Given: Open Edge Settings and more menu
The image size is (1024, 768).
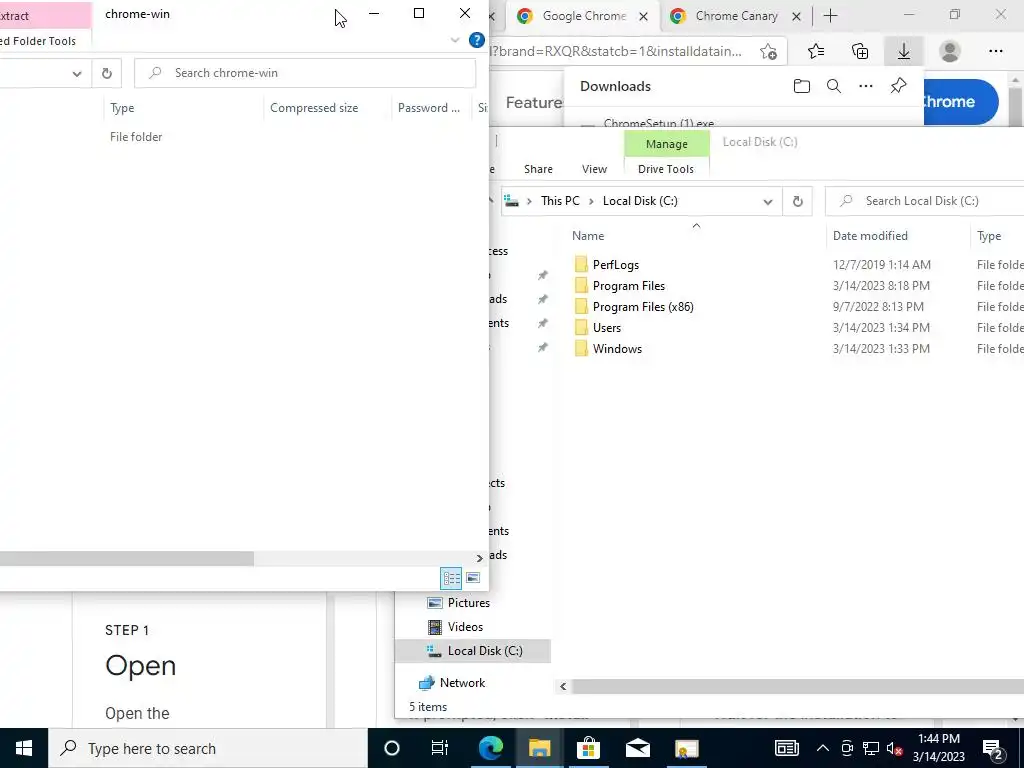Looking at the screenshot, I should [x=995, y=51].
